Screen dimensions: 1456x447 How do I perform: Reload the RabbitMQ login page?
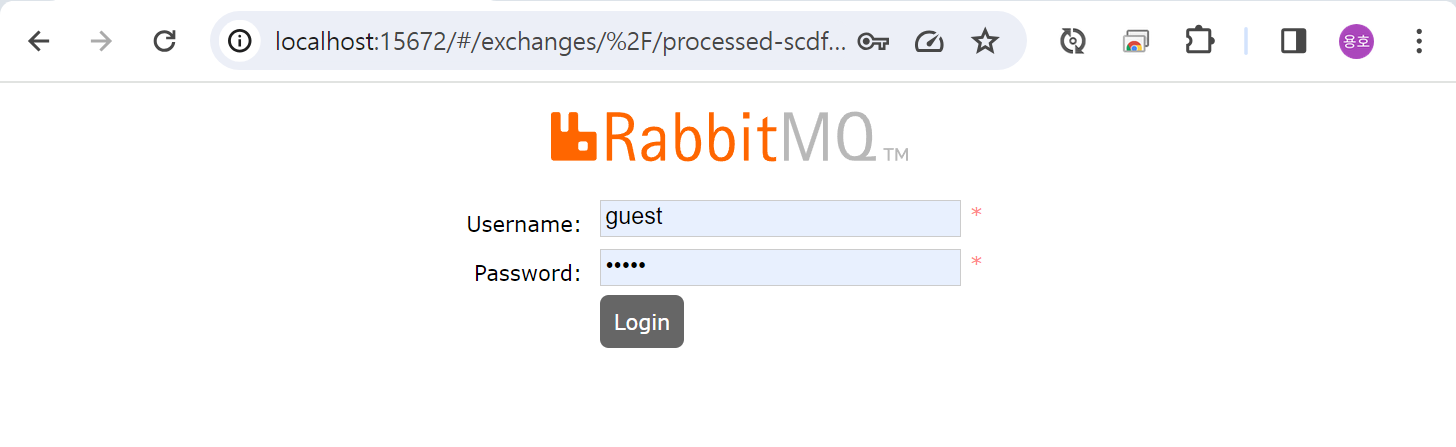(164, 41)
